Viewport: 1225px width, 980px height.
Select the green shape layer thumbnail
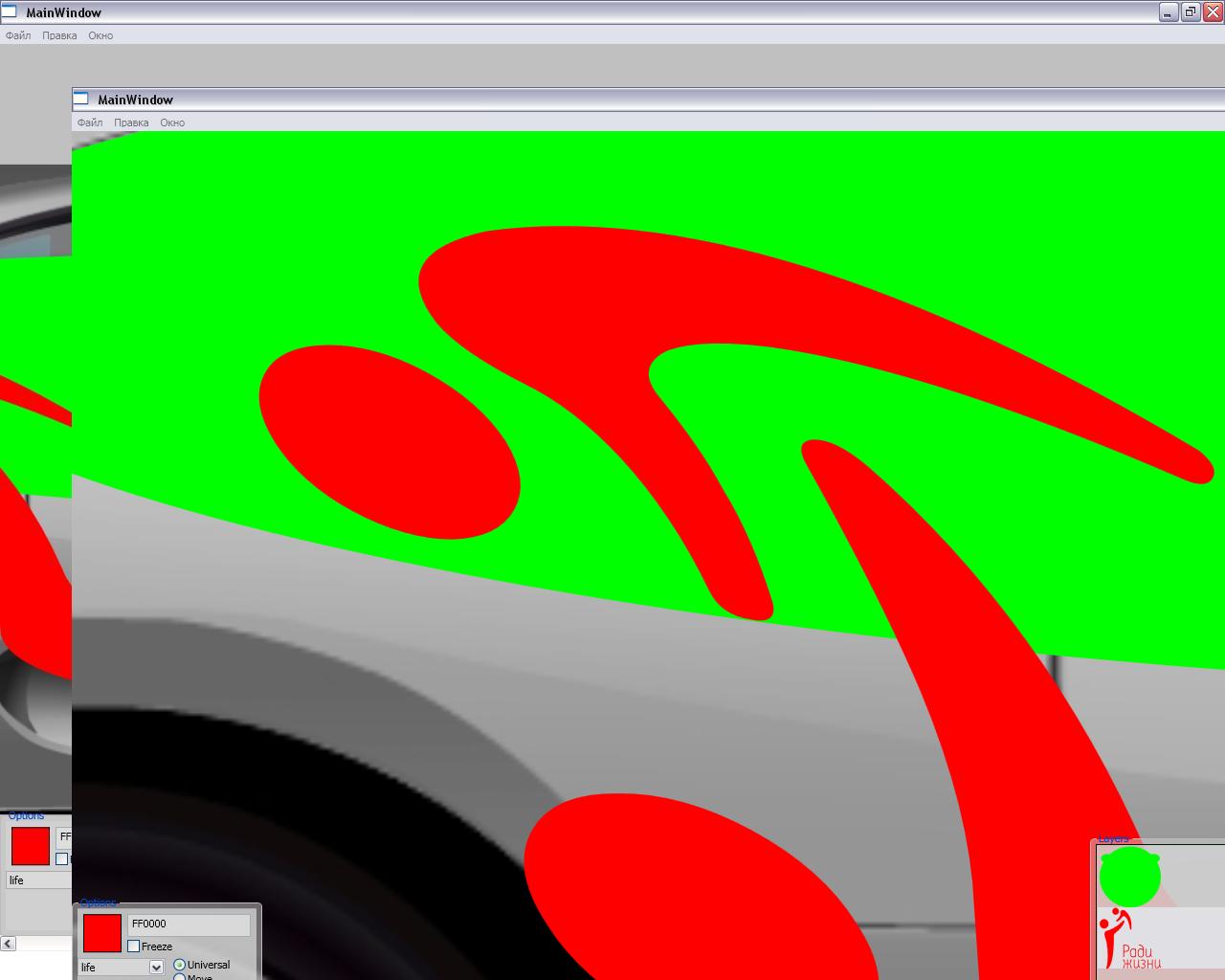(x=1130, y=877)
